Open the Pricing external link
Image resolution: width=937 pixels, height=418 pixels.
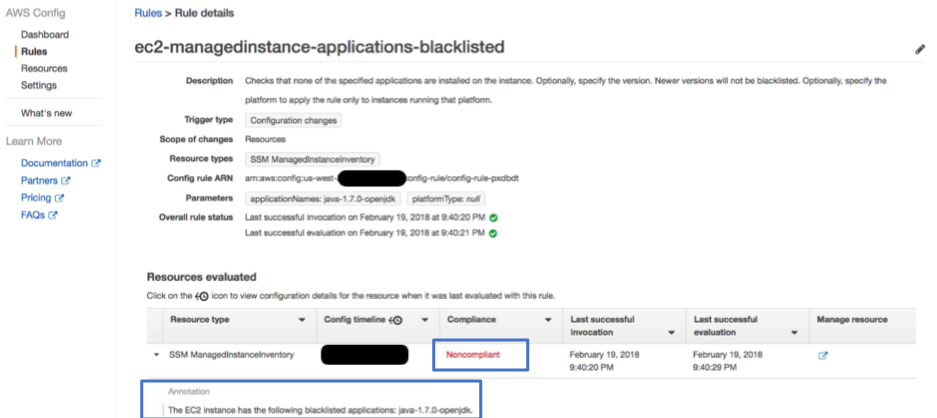coord(42,198)
